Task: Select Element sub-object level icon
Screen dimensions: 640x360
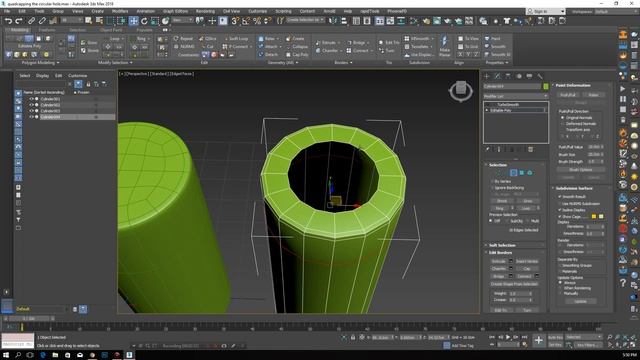Action: (530, 173)
